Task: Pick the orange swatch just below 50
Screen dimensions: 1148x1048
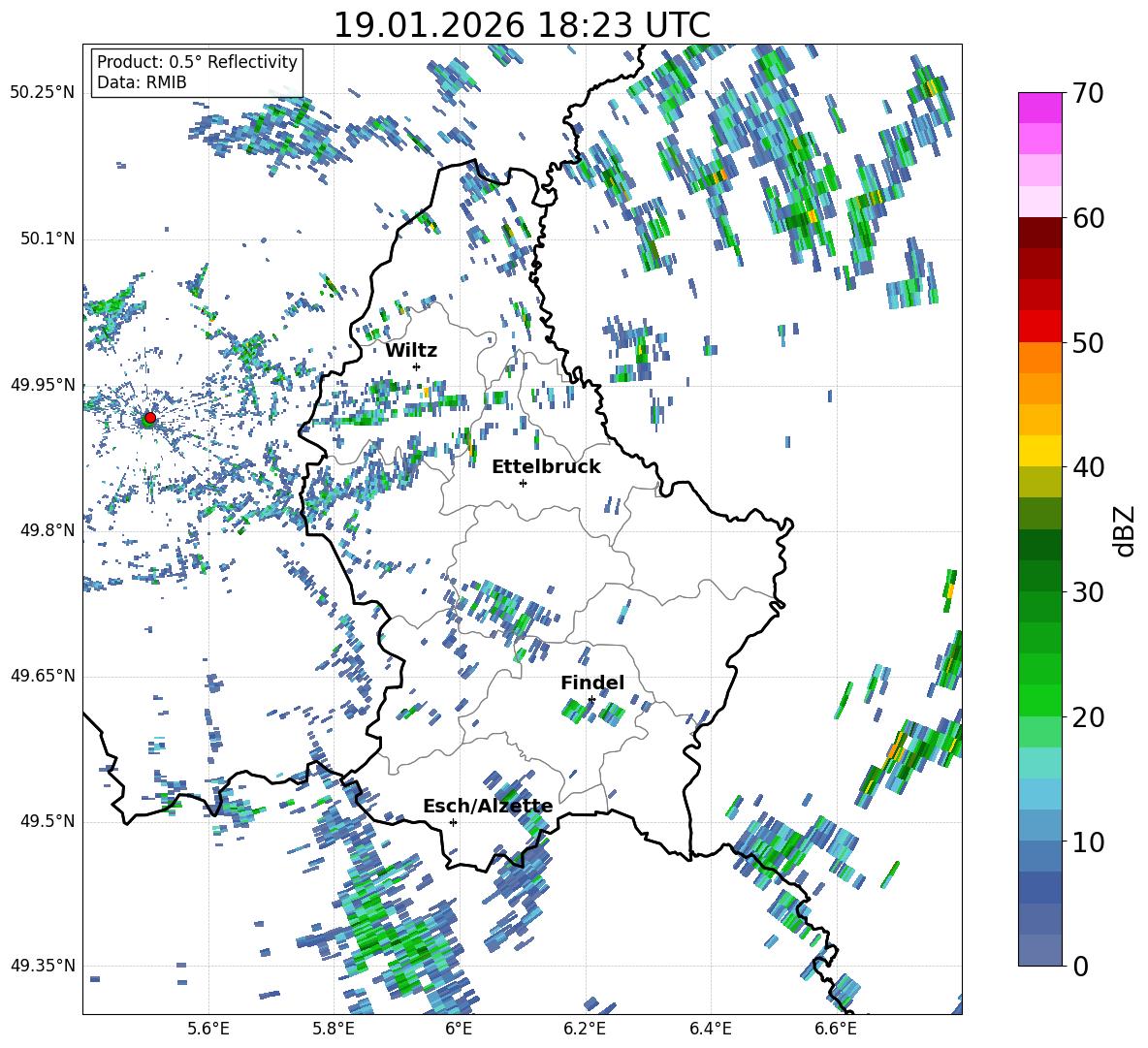Action: pyautogui.click(x=1039, y=357)
